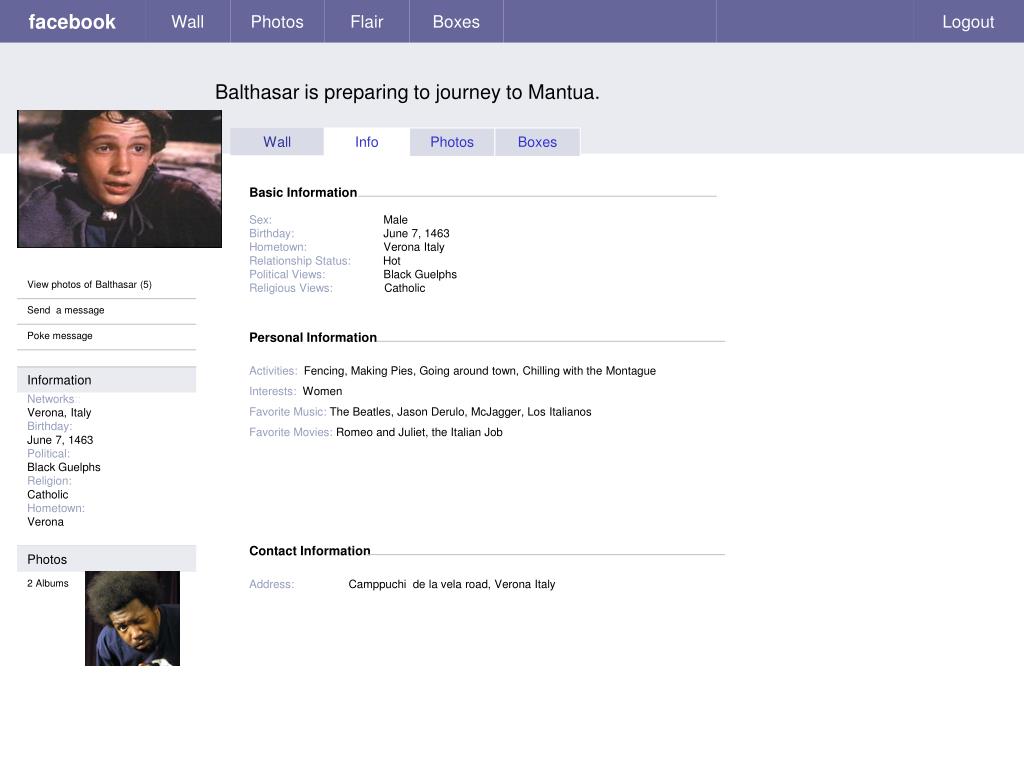Select the profile Info tab

point(367,142)
